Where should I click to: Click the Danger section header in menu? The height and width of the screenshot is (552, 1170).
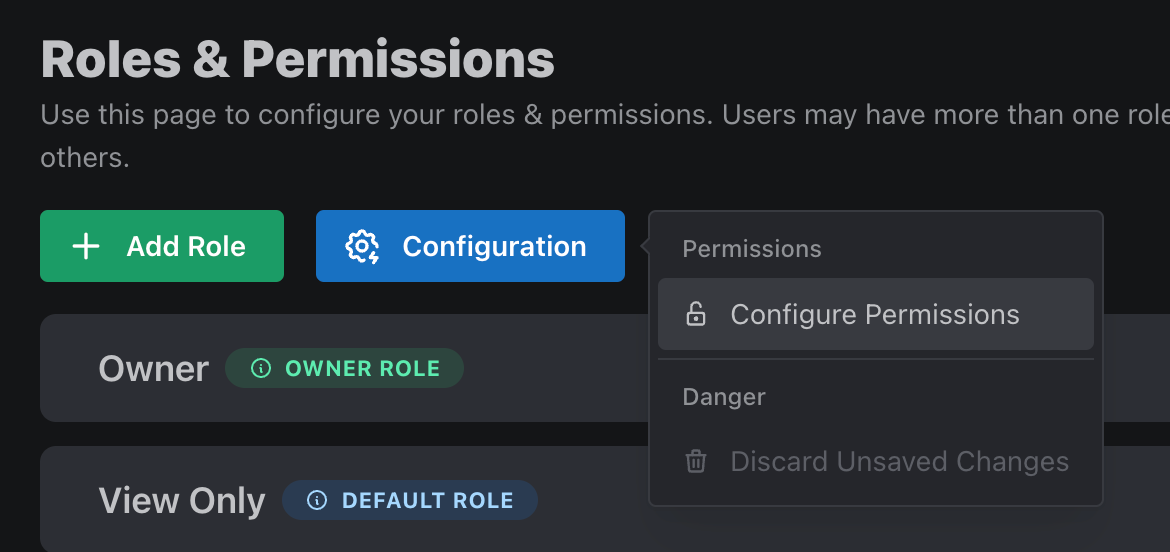click(724, 396)
